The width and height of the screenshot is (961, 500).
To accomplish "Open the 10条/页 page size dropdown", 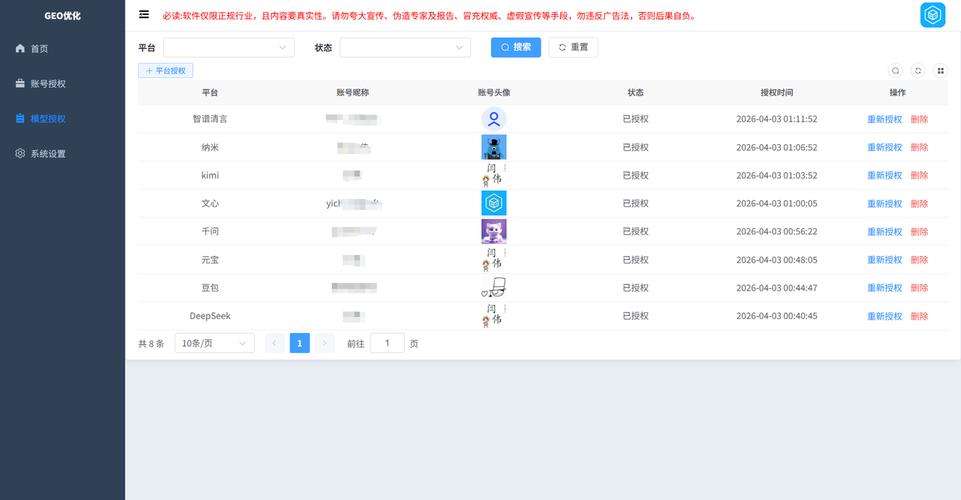I will tap(215, 343).
